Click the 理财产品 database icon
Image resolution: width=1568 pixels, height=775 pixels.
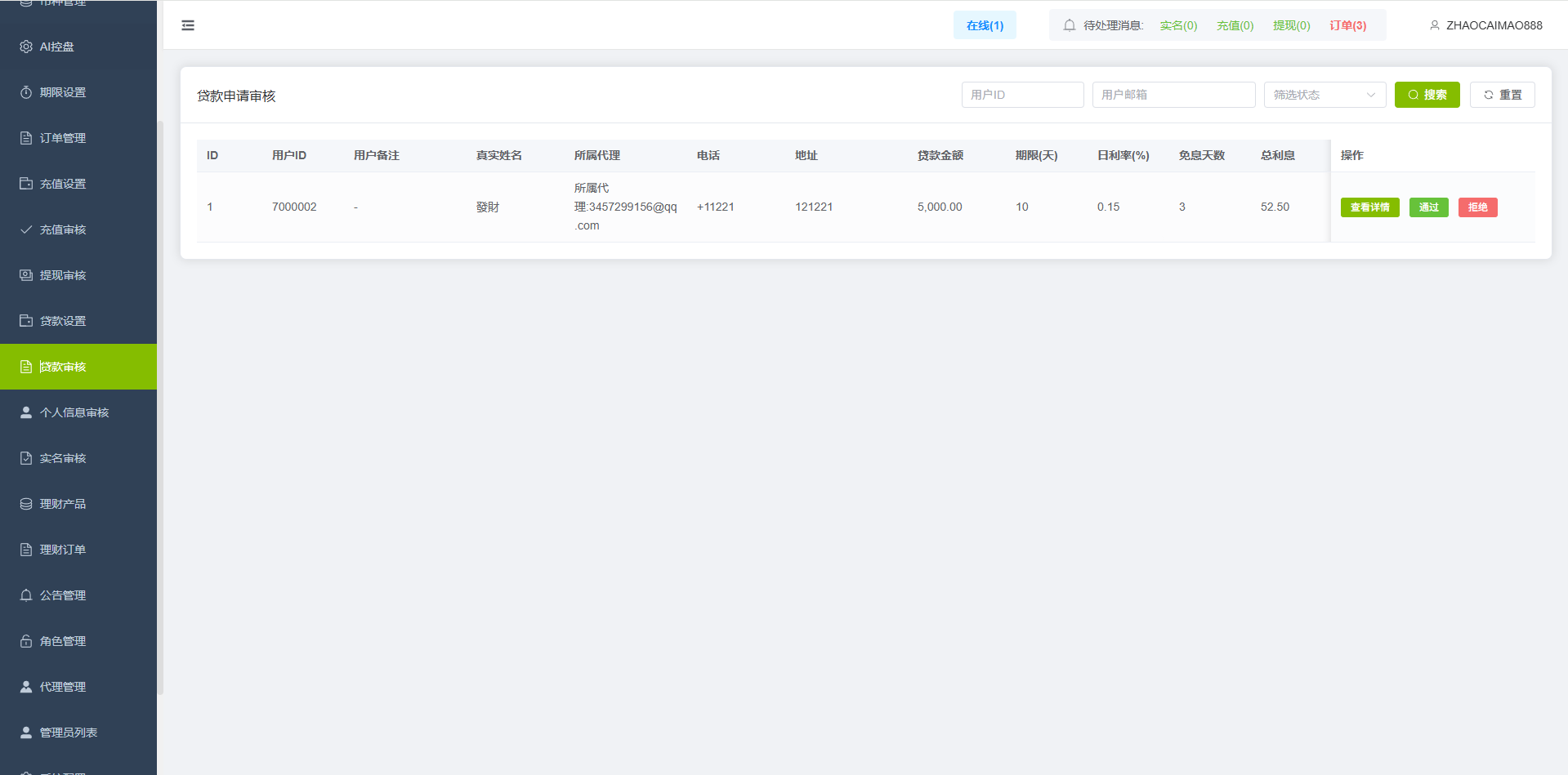tap(26, 504)
